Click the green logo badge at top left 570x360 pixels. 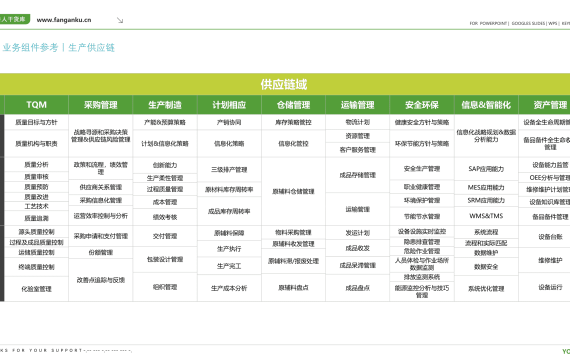(15, 19)
